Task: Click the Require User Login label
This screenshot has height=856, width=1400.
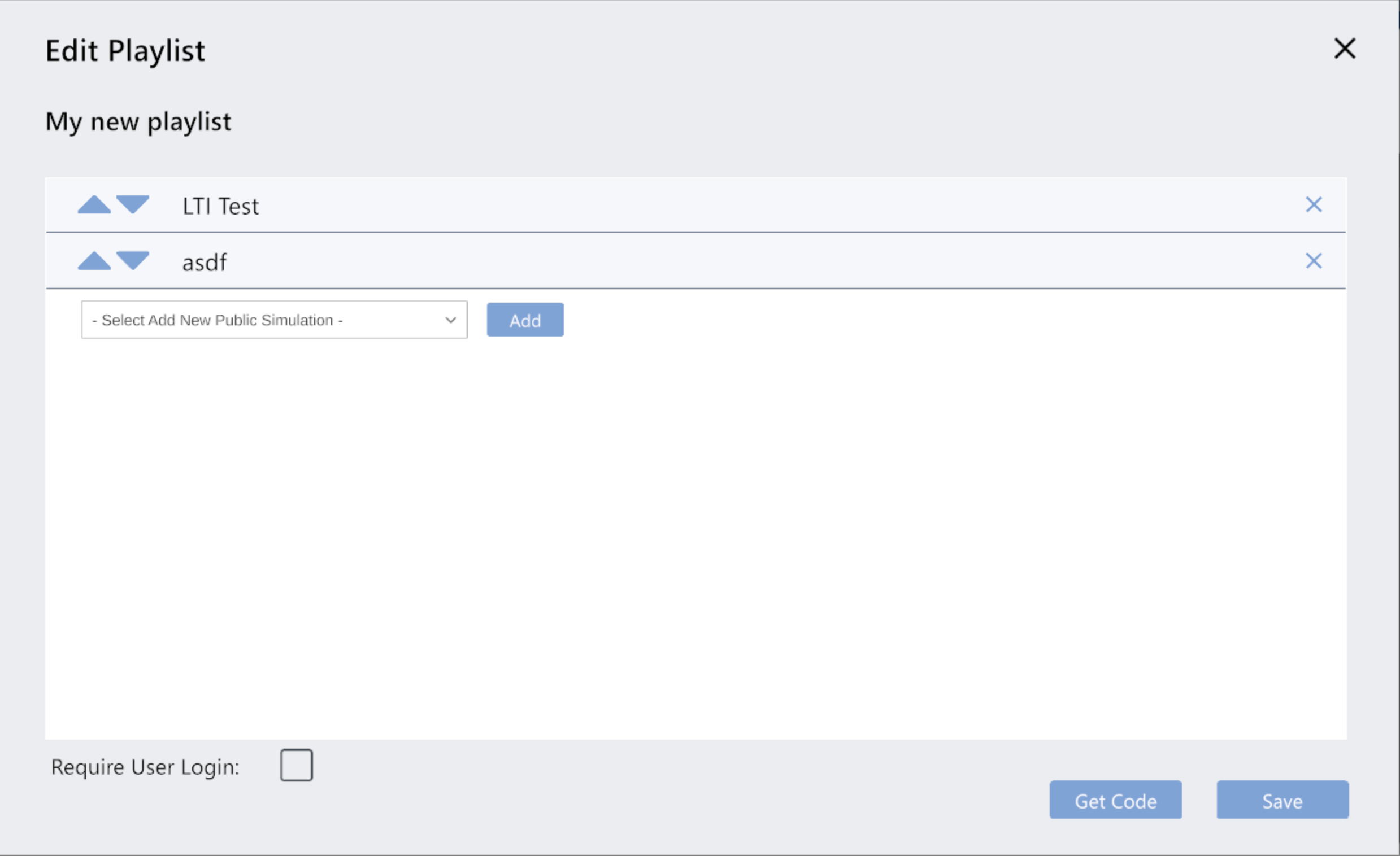Action: pos(145,767)
